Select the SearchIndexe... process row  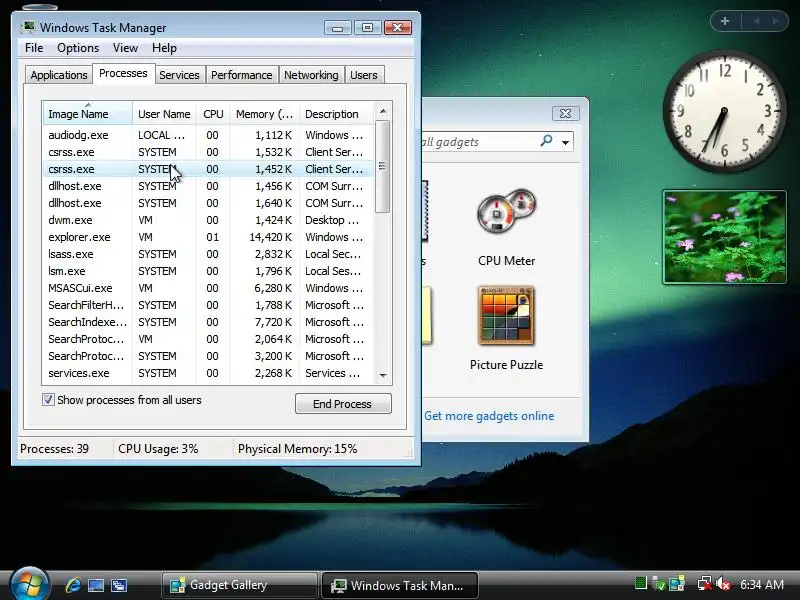[208, 322]
